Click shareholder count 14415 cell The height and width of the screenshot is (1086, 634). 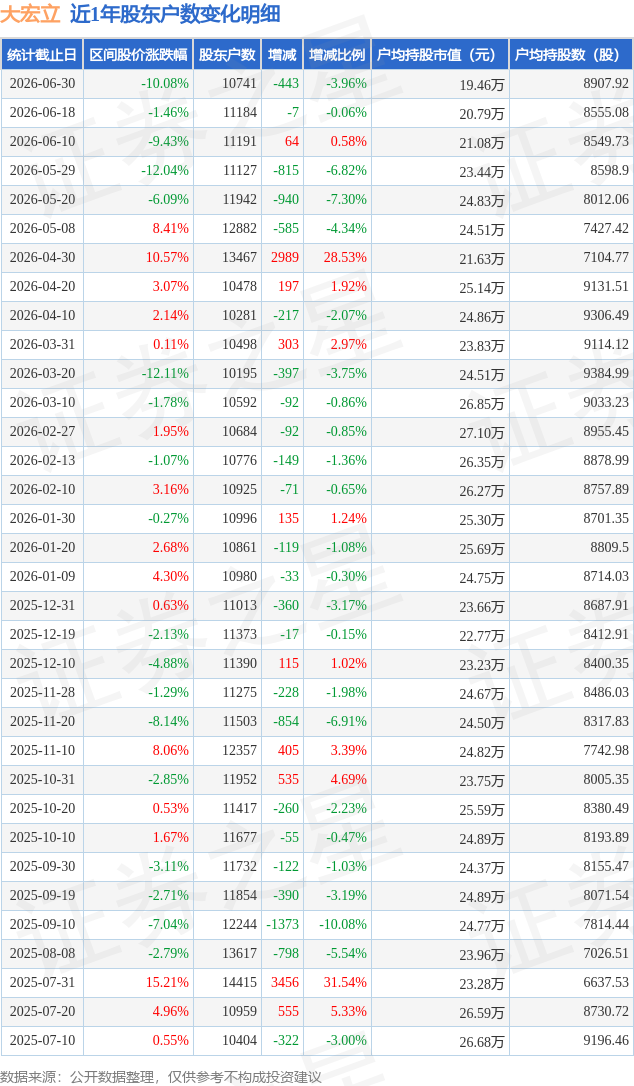(x=227, y=983)
